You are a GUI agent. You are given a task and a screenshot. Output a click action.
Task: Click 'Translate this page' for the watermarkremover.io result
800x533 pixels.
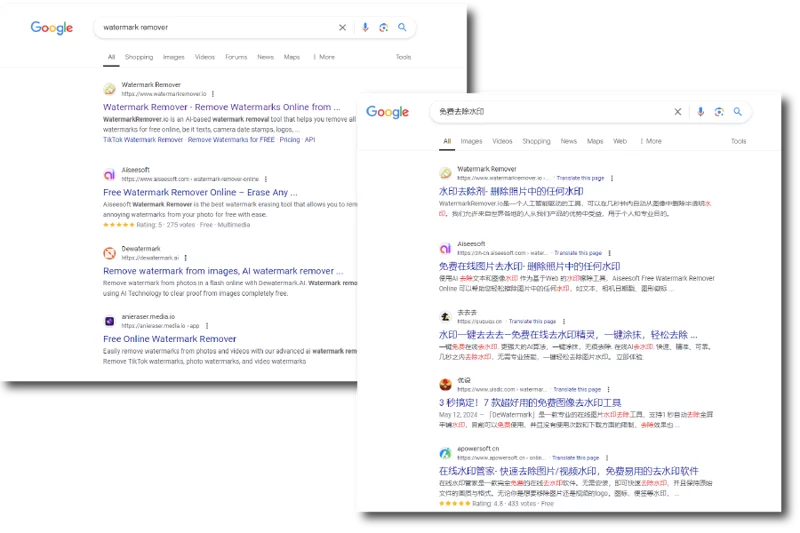tap(580, 179)
